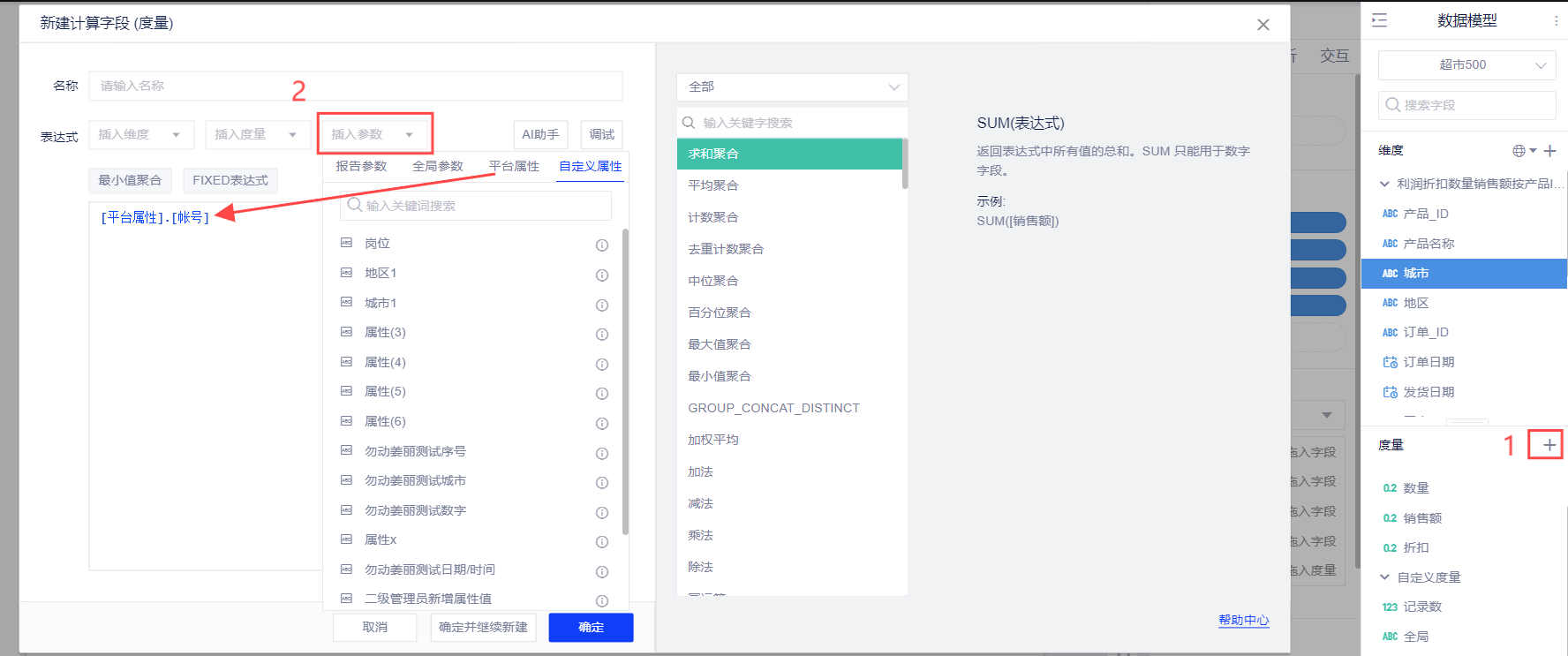The image size is (1568, 656).
Task: Collapse the 自定义度量 group
Action: (1384, 577)
